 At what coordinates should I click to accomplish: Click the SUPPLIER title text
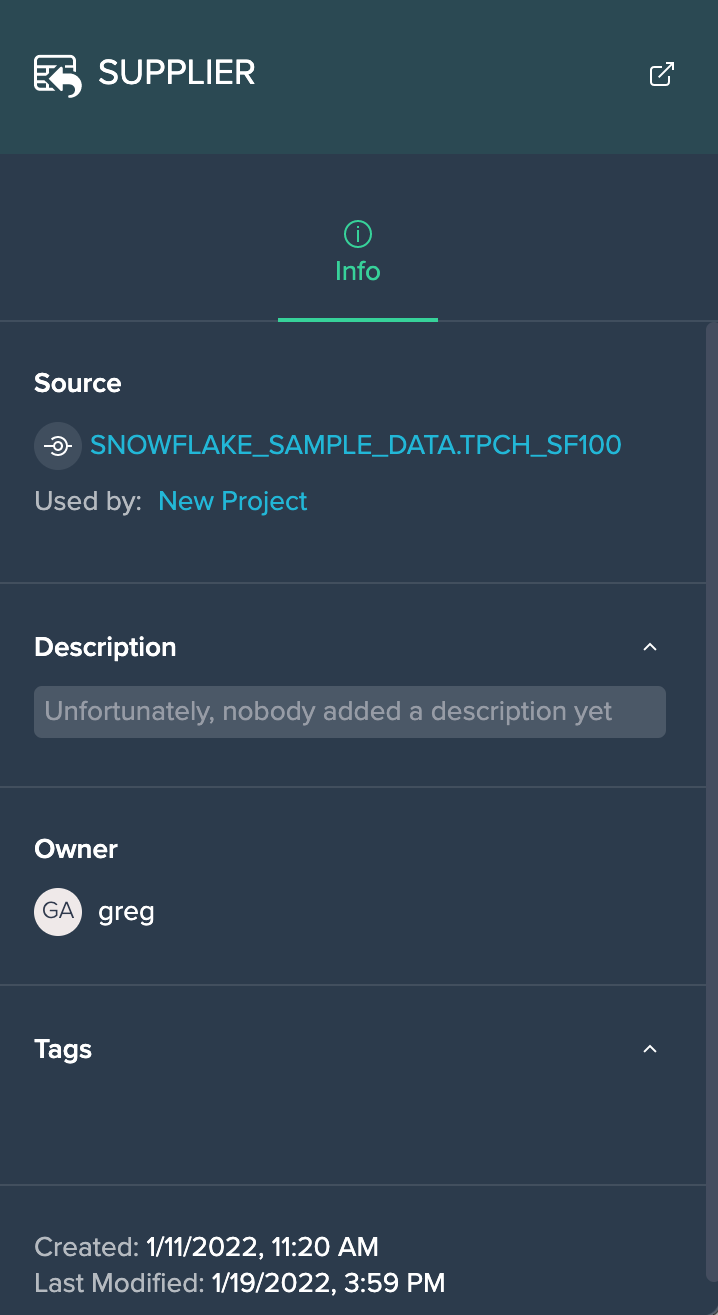click(177, 73)
